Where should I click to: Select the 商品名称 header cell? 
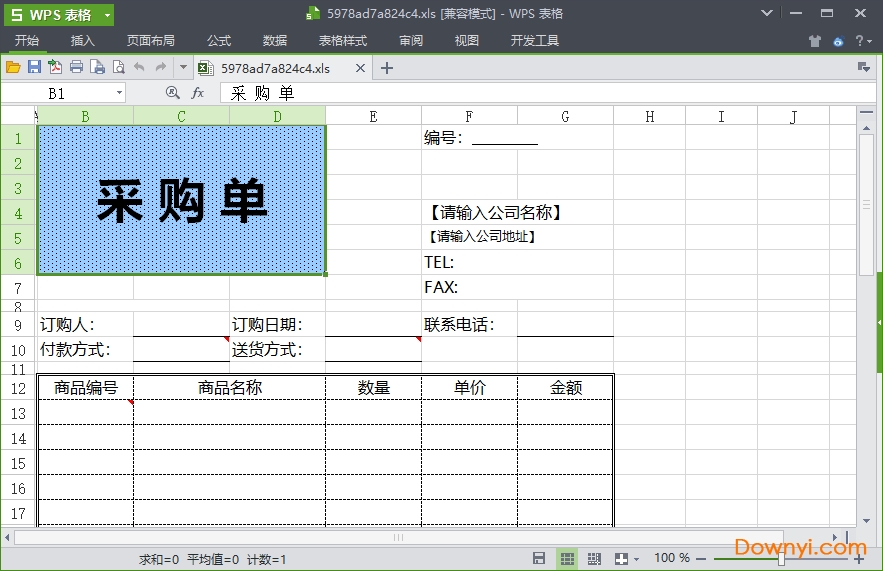point(230,387)
